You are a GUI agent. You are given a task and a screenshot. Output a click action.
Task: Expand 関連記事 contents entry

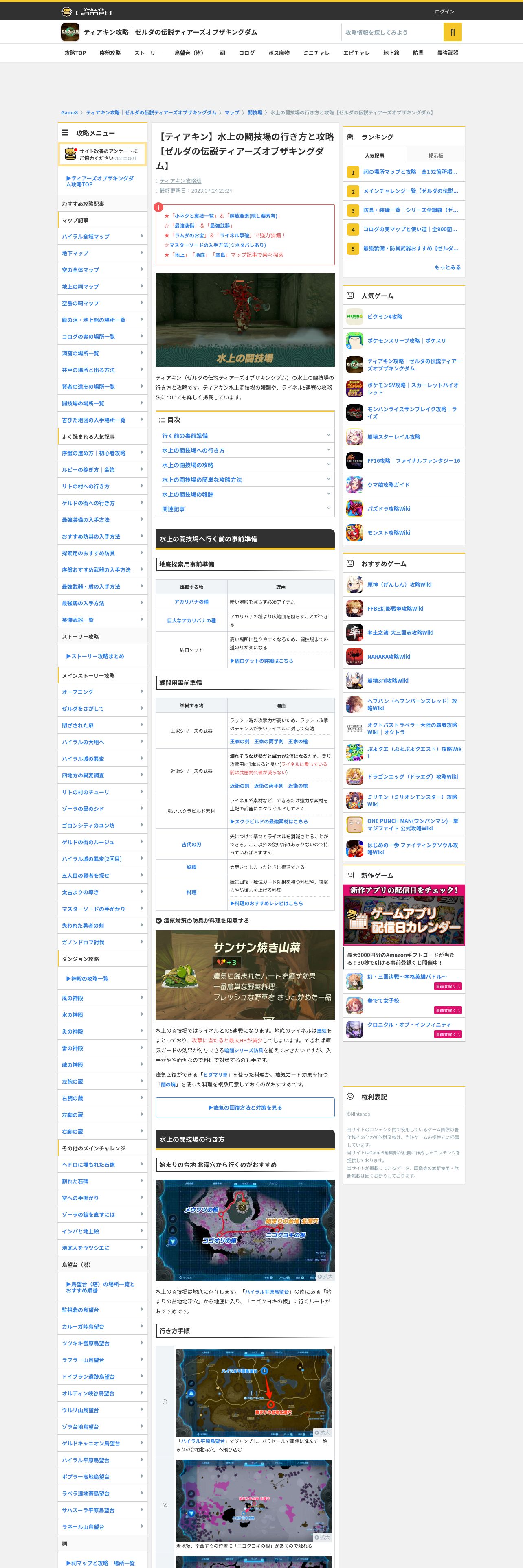point(245,509)
